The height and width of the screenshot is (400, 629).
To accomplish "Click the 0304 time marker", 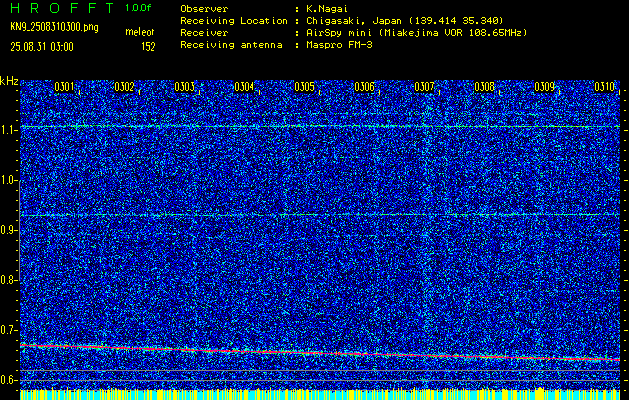I will coord(244,87).
